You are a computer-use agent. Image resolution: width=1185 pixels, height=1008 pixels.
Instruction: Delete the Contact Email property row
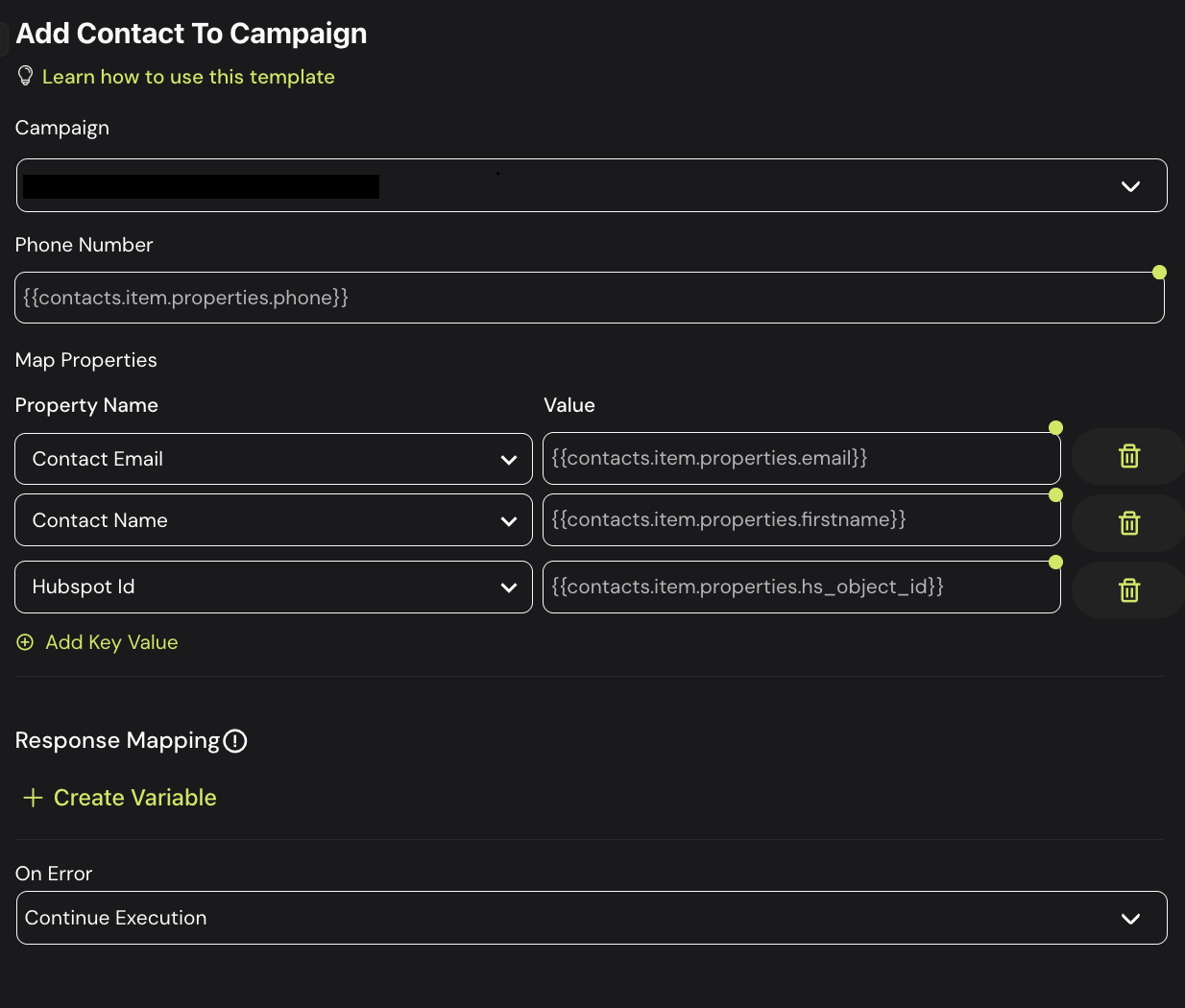1128,457
